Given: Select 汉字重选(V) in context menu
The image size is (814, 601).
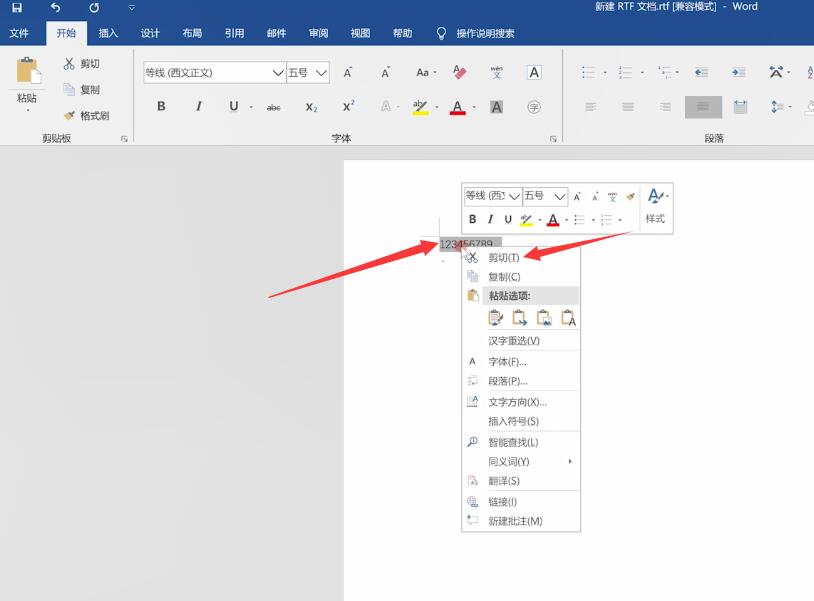Looking at the screenshot, I should click(521, 340).
